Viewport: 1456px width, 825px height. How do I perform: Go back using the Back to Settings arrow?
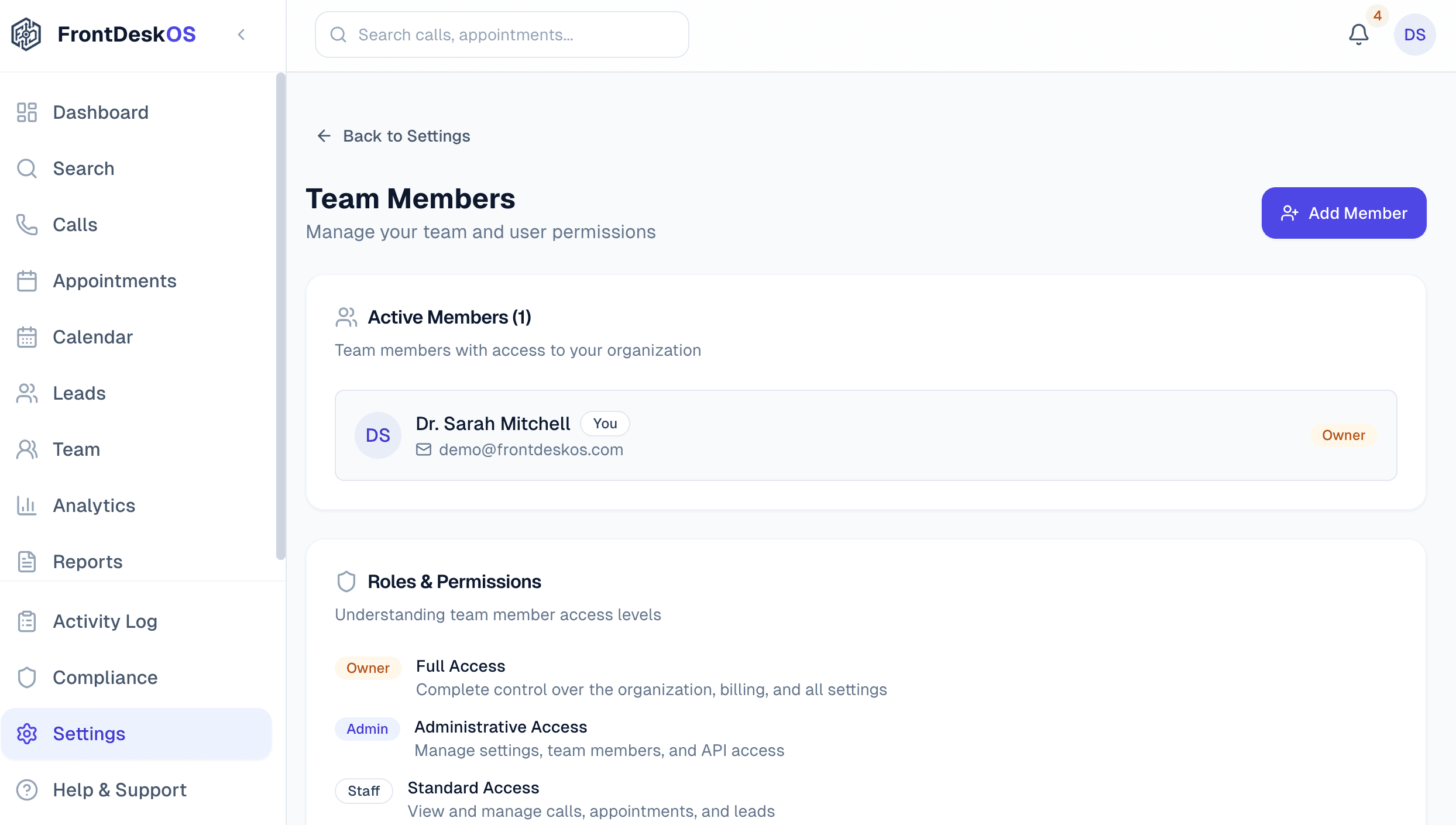click(x=324, y=136)
